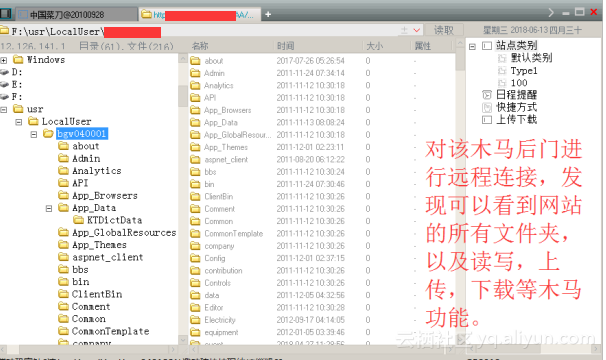Viewport: 606px width, 360px height.
Task: Click the Admin folder icon in file list
Action: pyautogui.click(x=195, y=73)
